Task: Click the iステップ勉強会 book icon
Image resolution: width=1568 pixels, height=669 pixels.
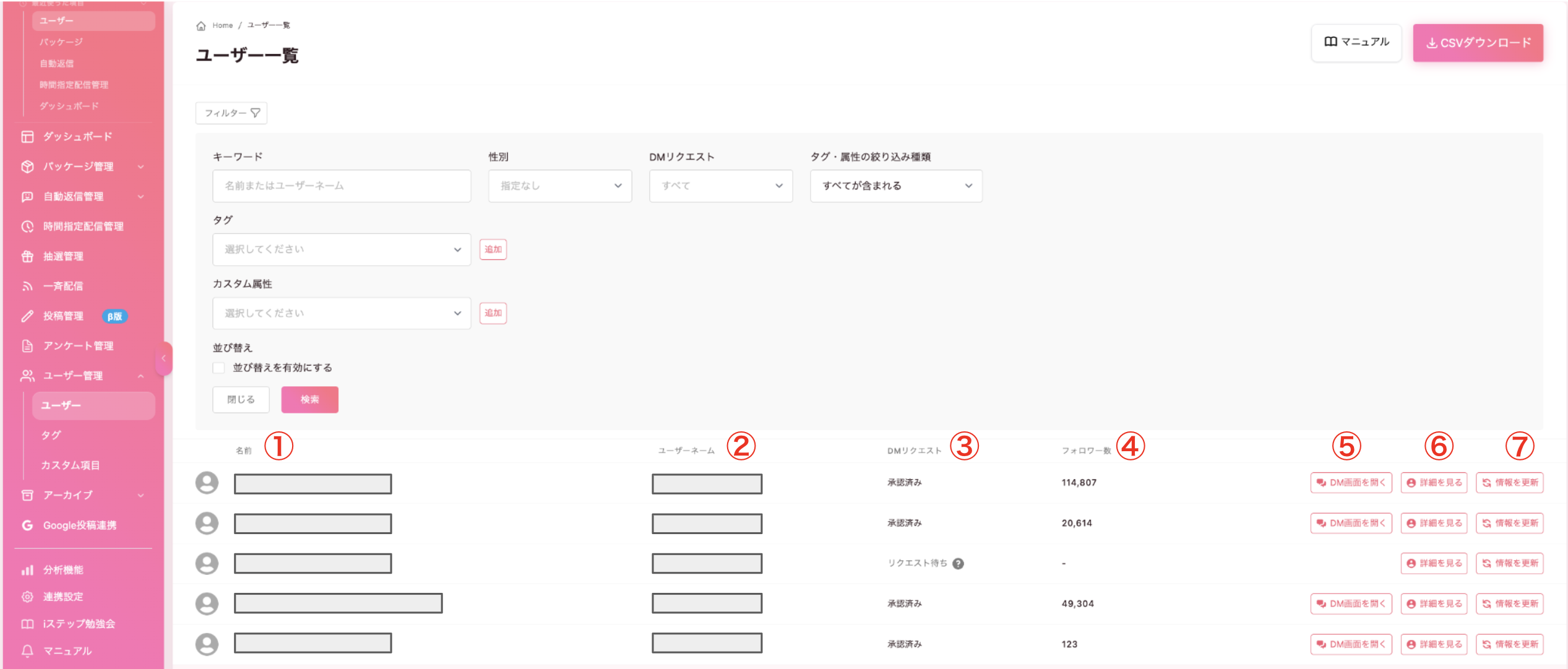Action: pos(27,624)
